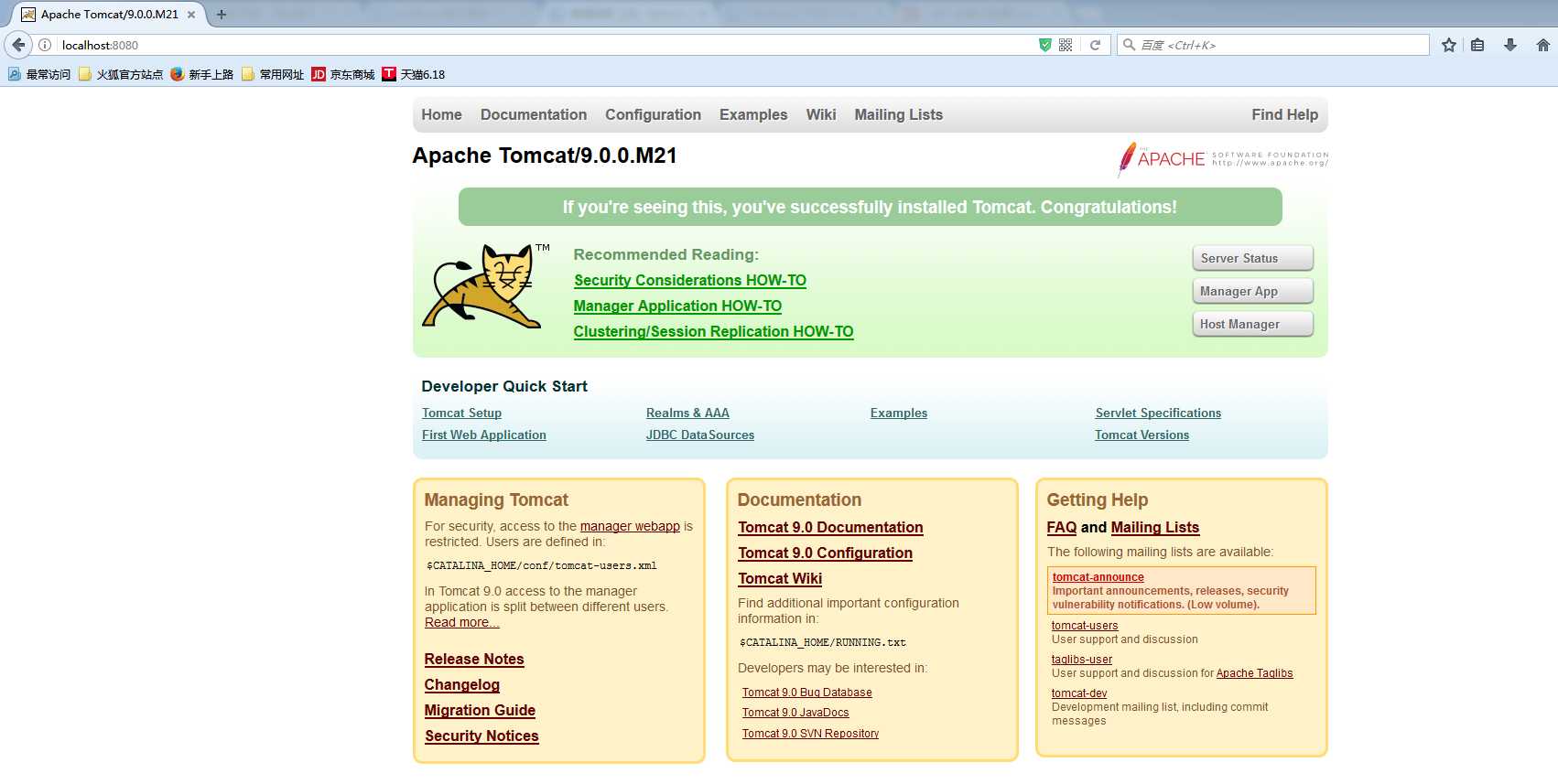The width and height of the screenshot is (1558, 784).
Task: Open Tomcat 9.0 SVN Repository link
Action: point(810,734)
